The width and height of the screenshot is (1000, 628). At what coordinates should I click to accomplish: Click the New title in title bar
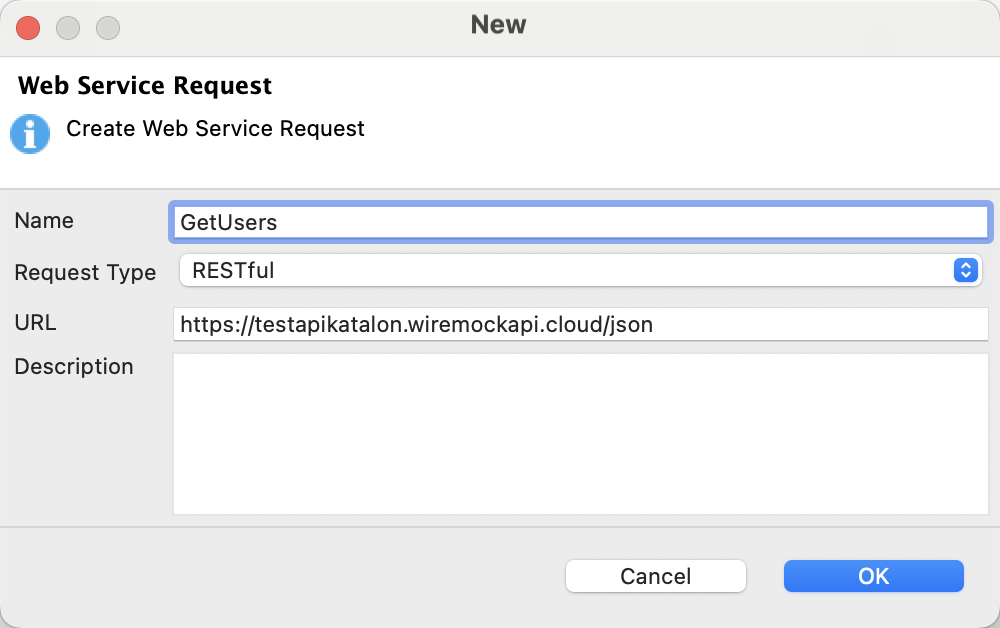coord(498,25)
